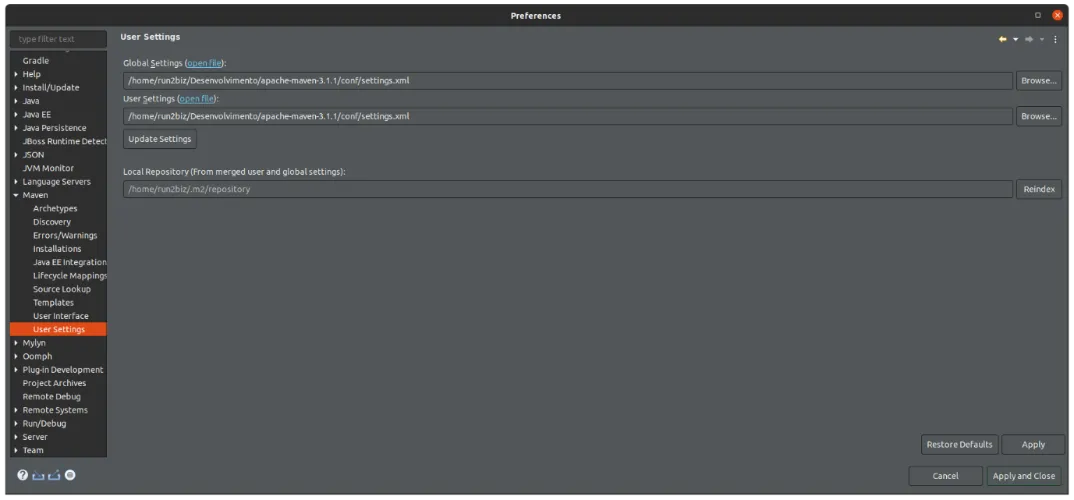Select Remote Debug preference page
The image size is (1074, 500).
click(x=51, y=397)
